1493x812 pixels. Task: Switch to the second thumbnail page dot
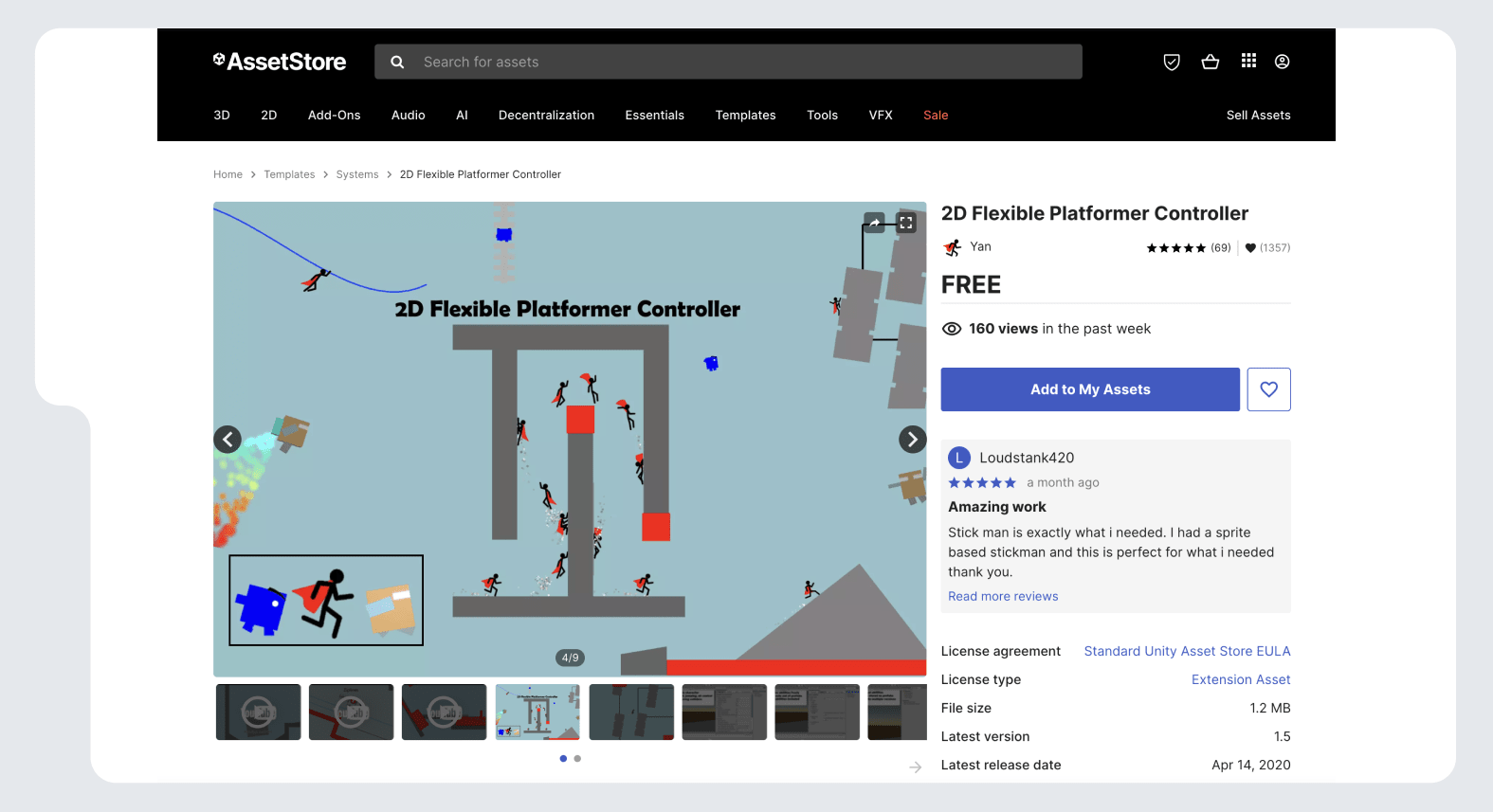577,758
